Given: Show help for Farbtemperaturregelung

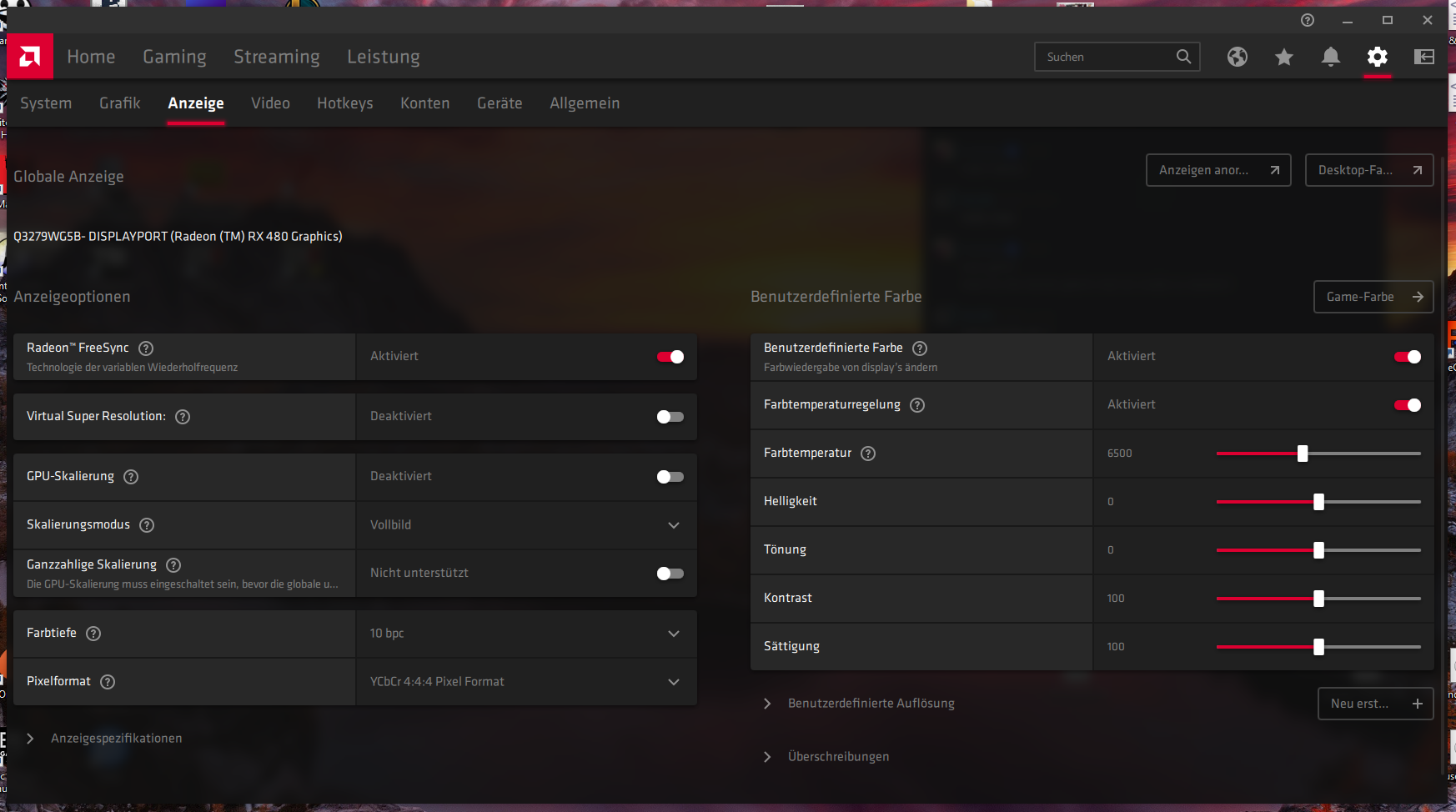Looking at the screenshot, I should (x=917, y=405).
